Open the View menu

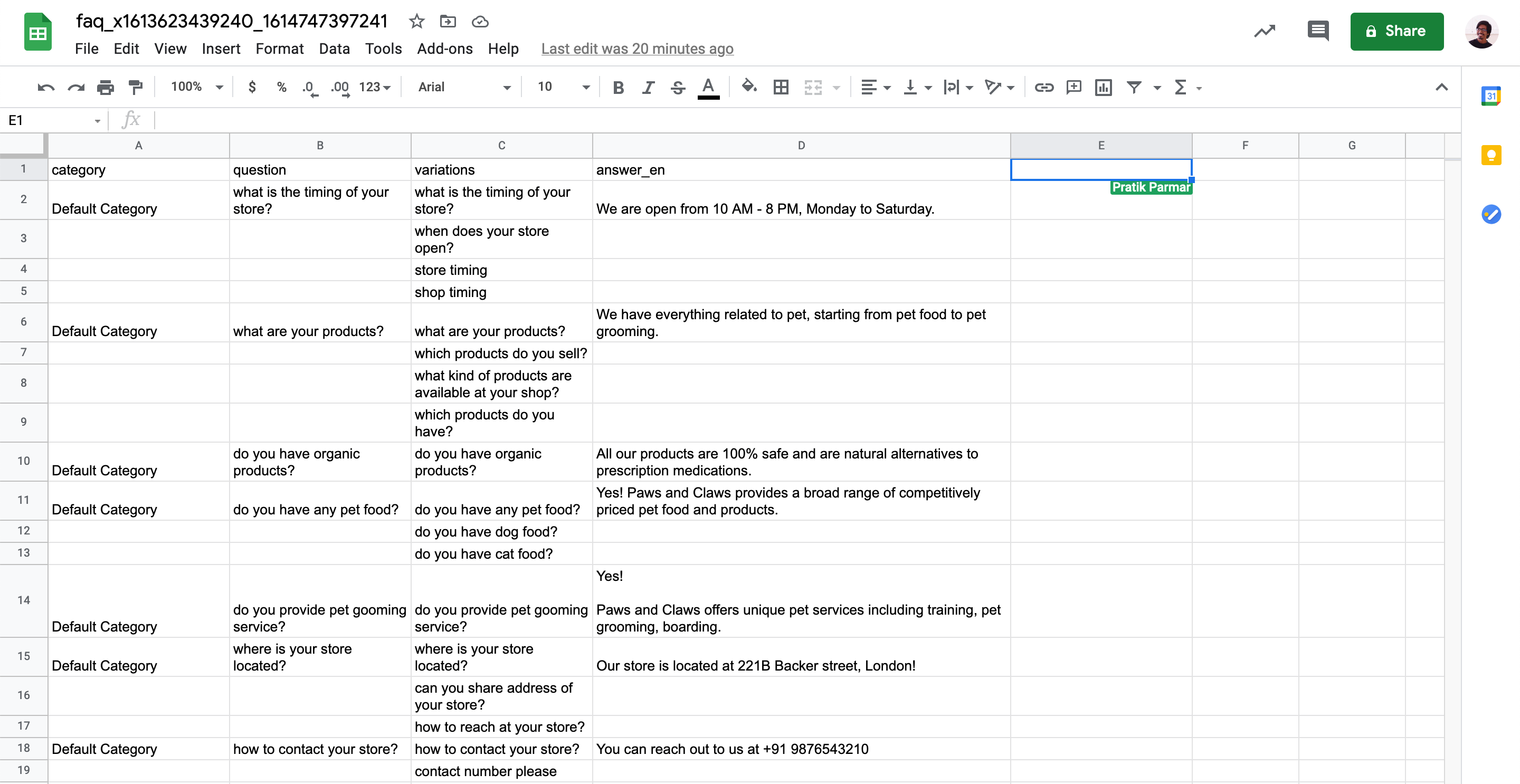pos(170,49)
